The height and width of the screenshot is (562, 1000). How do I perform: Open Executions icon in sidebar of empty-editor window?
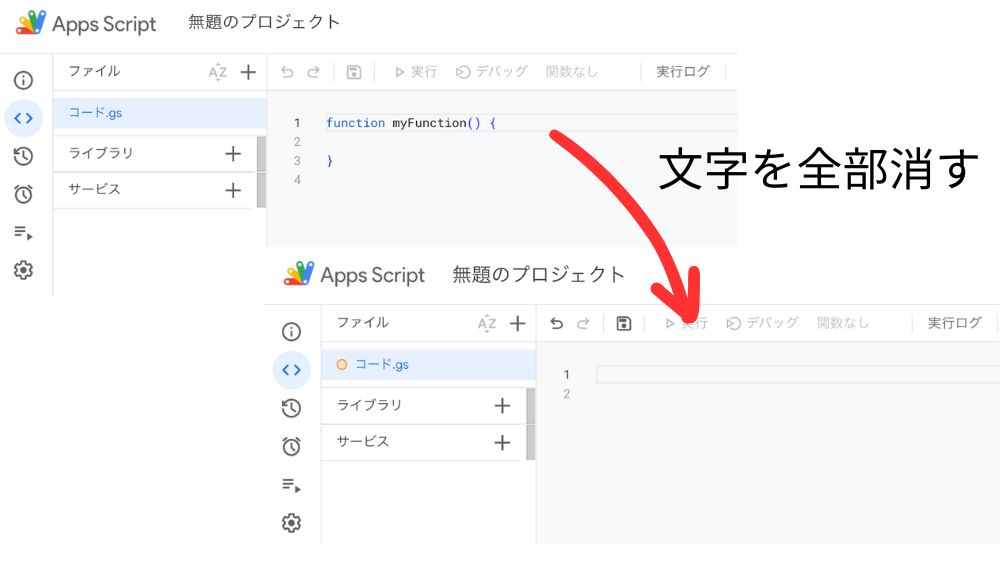[291, 485]
